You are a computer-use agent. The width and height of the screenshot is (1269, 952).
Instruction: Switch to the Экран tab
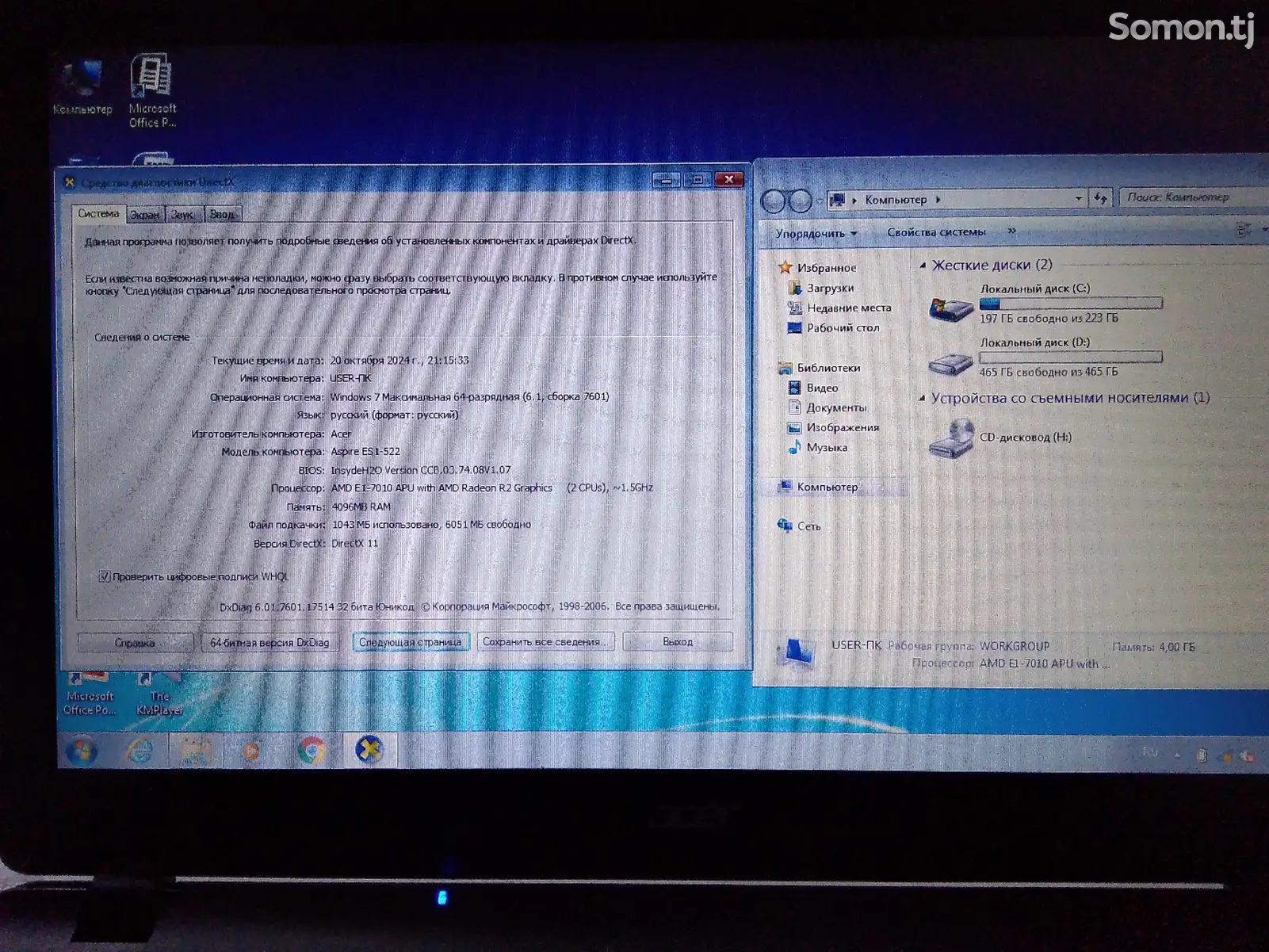(144, 215)
